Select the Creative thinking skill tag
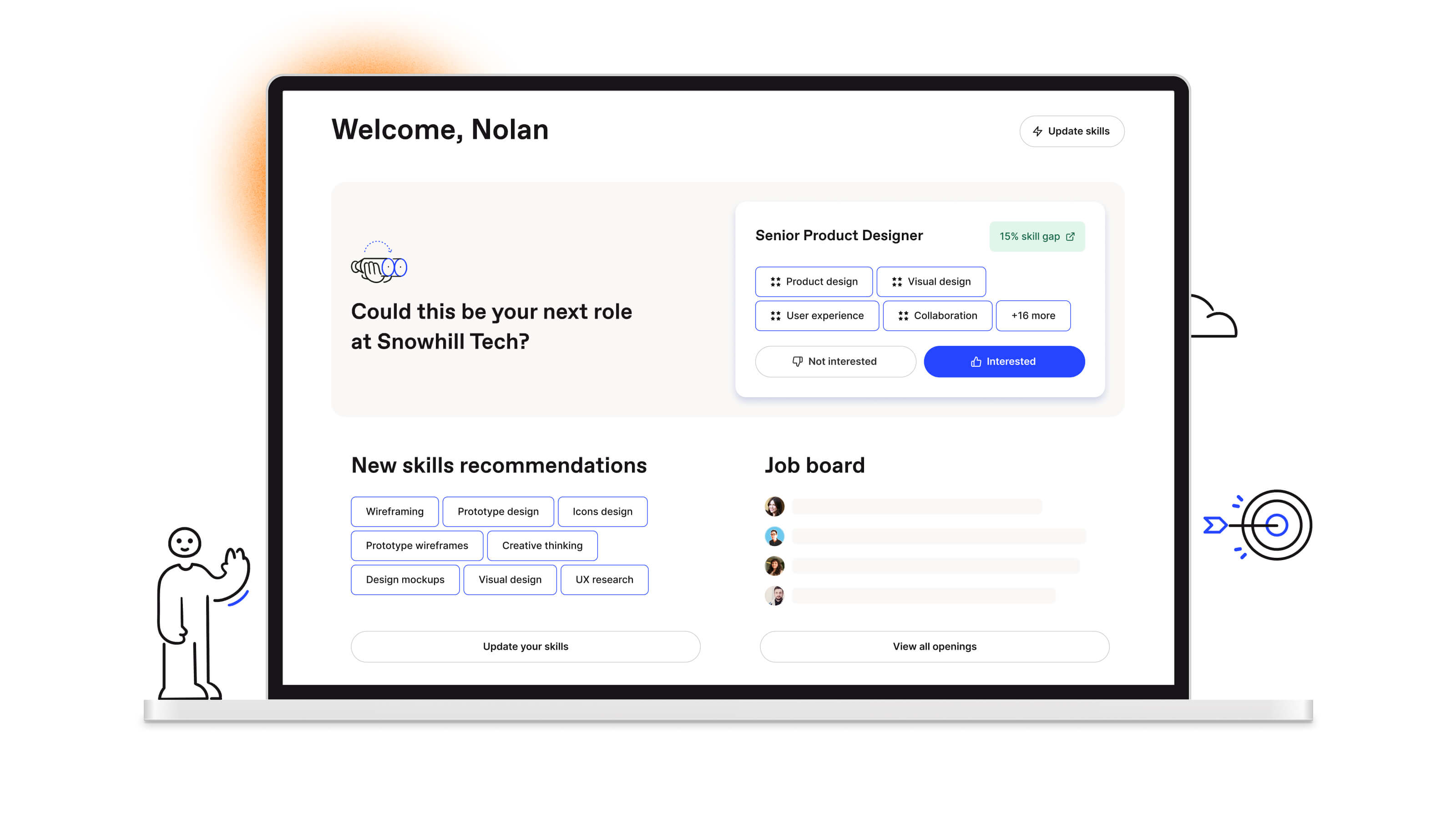 pyautogui.click(x=541, y=545)
